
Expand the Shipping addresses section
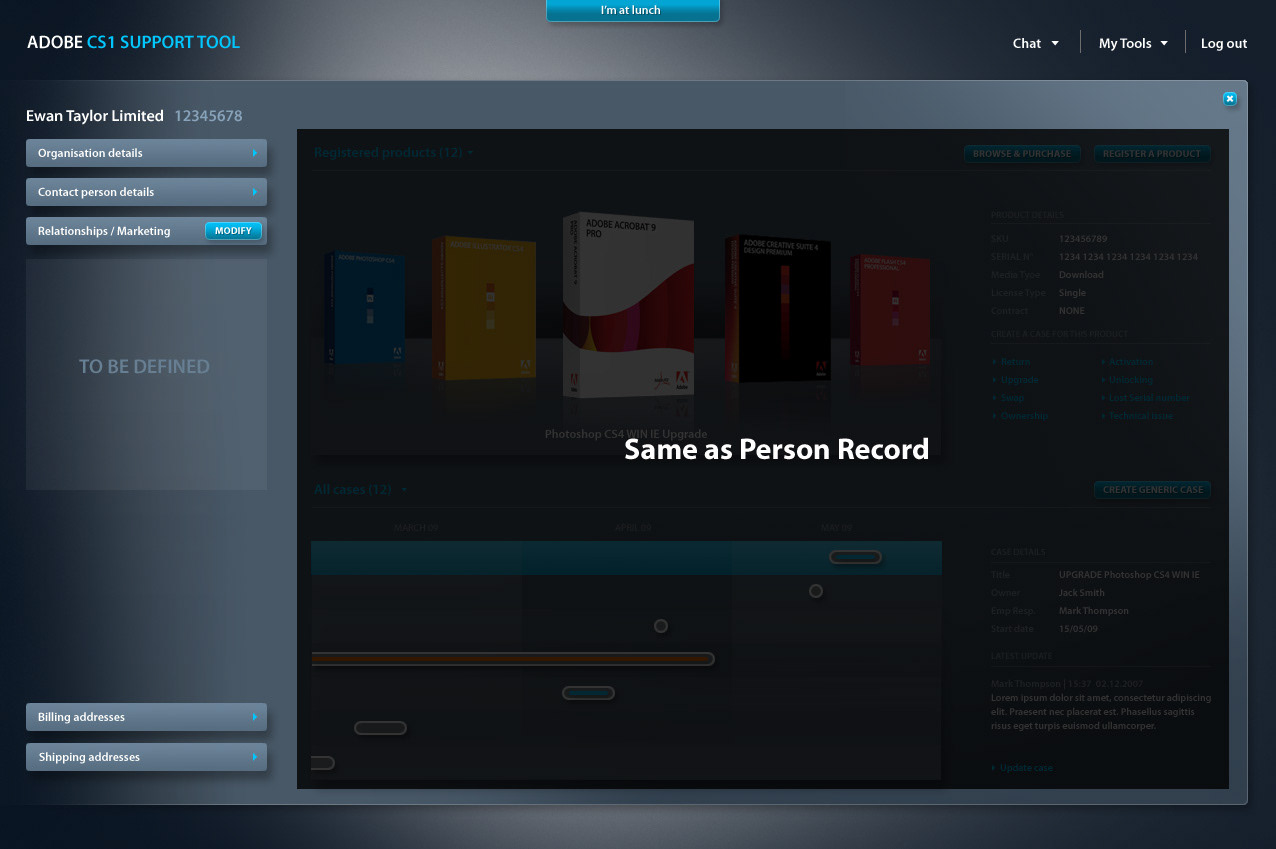point(146,757)
